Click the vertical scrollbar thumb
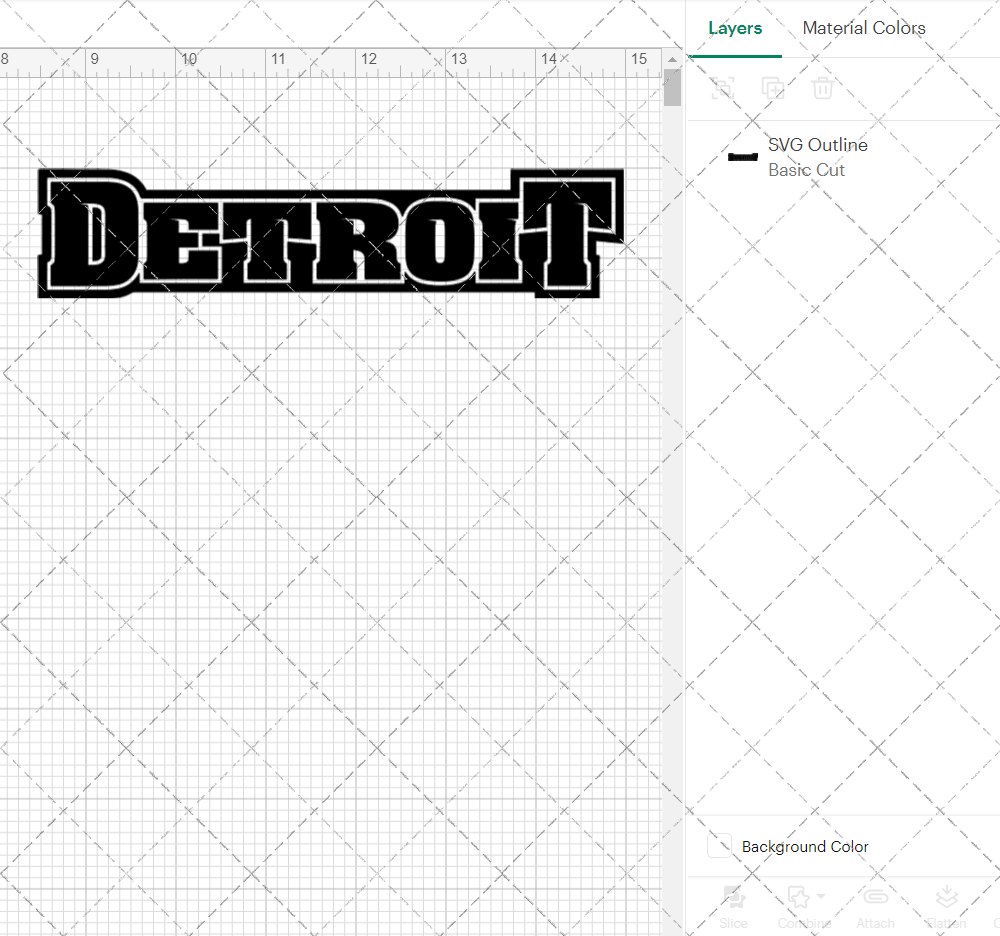Screen dimensions: 1000x936 (x=672, y=87)
